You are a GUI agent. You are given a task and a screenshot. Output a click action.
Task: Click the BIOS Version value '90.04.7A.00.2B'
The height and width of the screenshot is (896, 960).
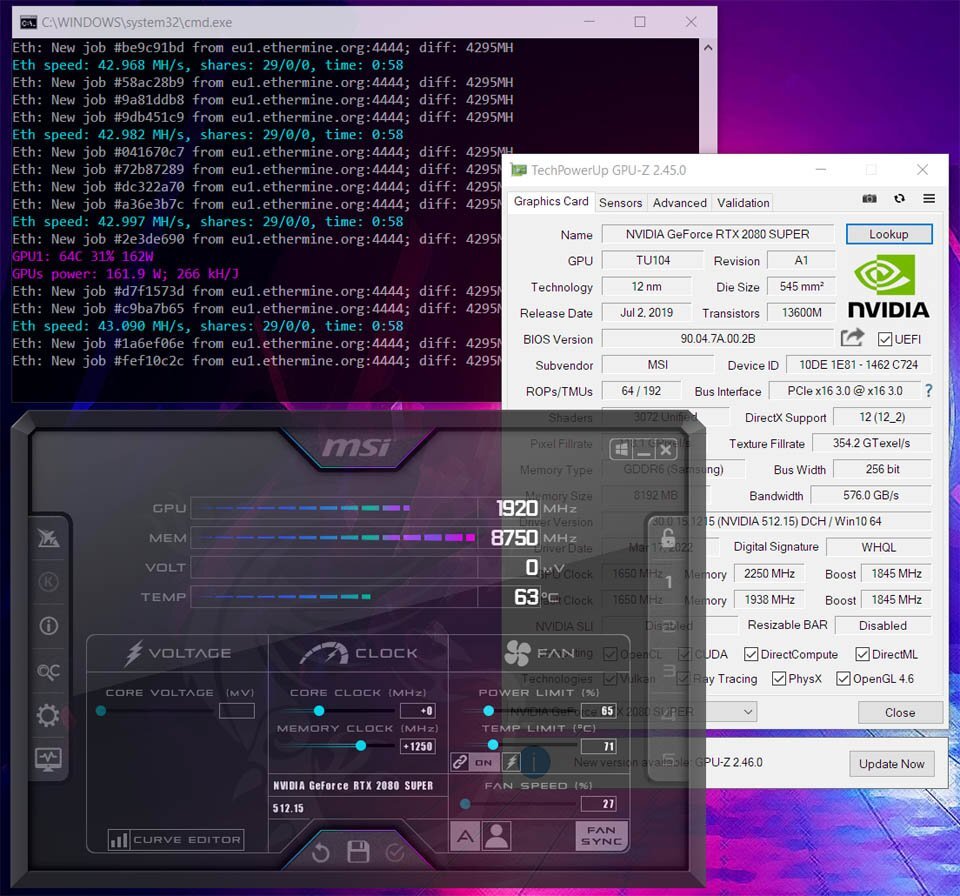coord(718,339)
